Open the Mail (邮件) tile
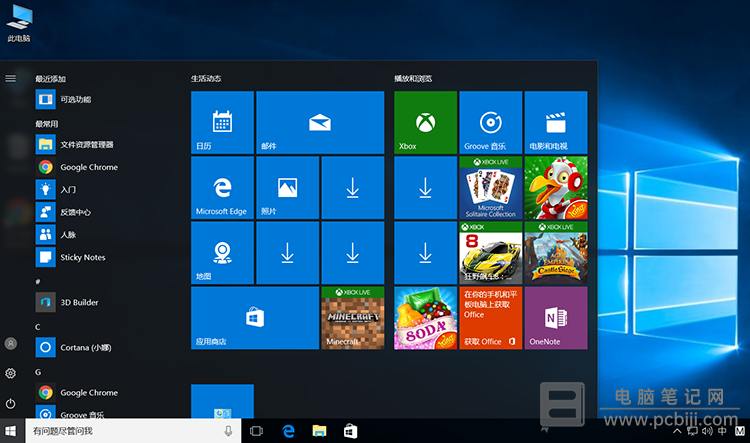Image resolution: width=750 pixels, height=443 pixels. click(320, 122)
